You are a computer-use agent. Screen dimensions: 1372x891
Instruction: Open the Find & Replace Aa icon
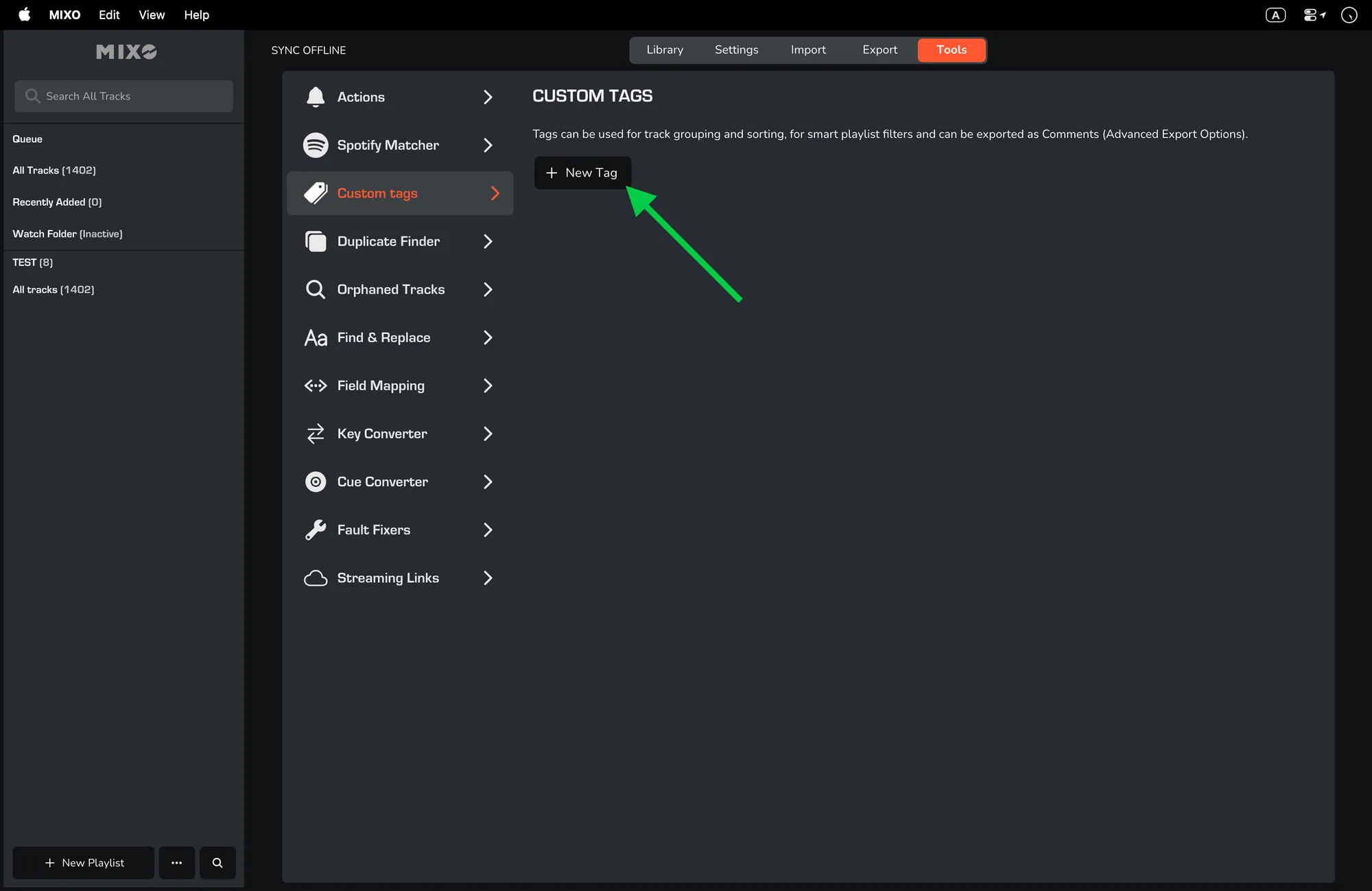(316, 337)
